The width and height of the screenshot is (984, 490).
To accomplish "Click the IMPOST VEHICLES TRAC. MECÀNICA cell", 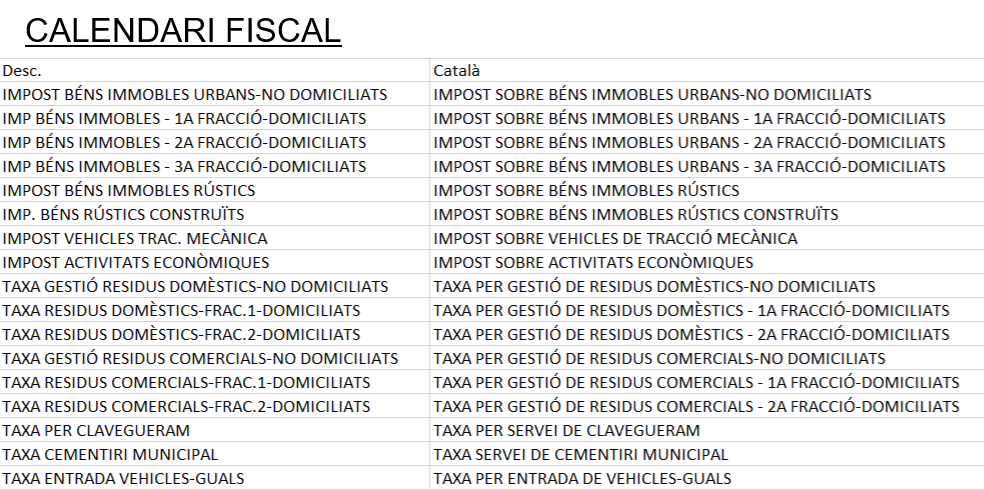I will [135, 239].
